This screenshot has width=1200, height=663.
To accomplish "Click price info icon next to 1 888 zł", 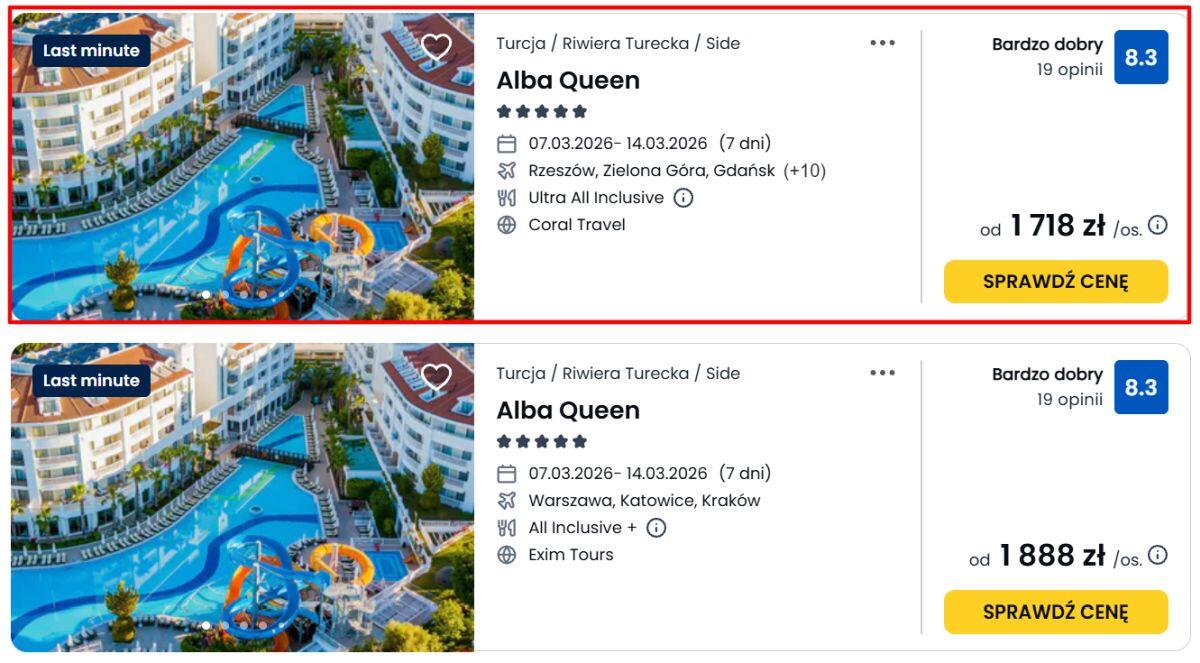I will 1157,555.
